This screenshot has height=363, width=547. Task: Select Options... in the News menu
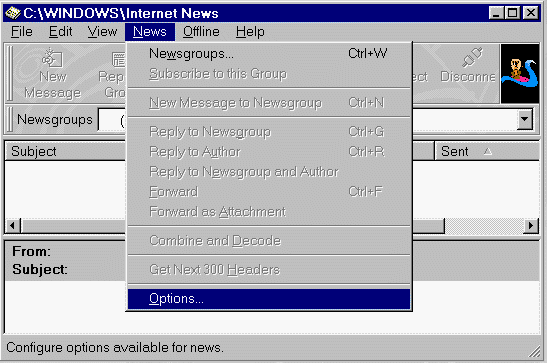[x=269, y=299]
